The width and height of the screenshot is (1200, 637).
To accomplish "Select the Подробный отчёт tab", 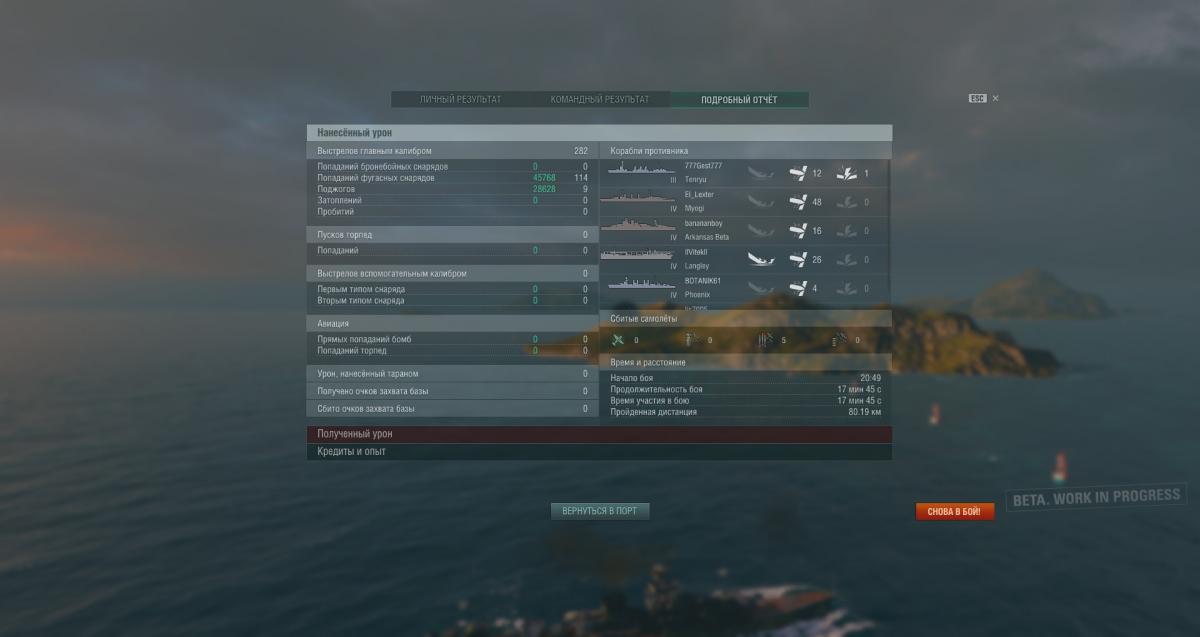I will 739,100.
